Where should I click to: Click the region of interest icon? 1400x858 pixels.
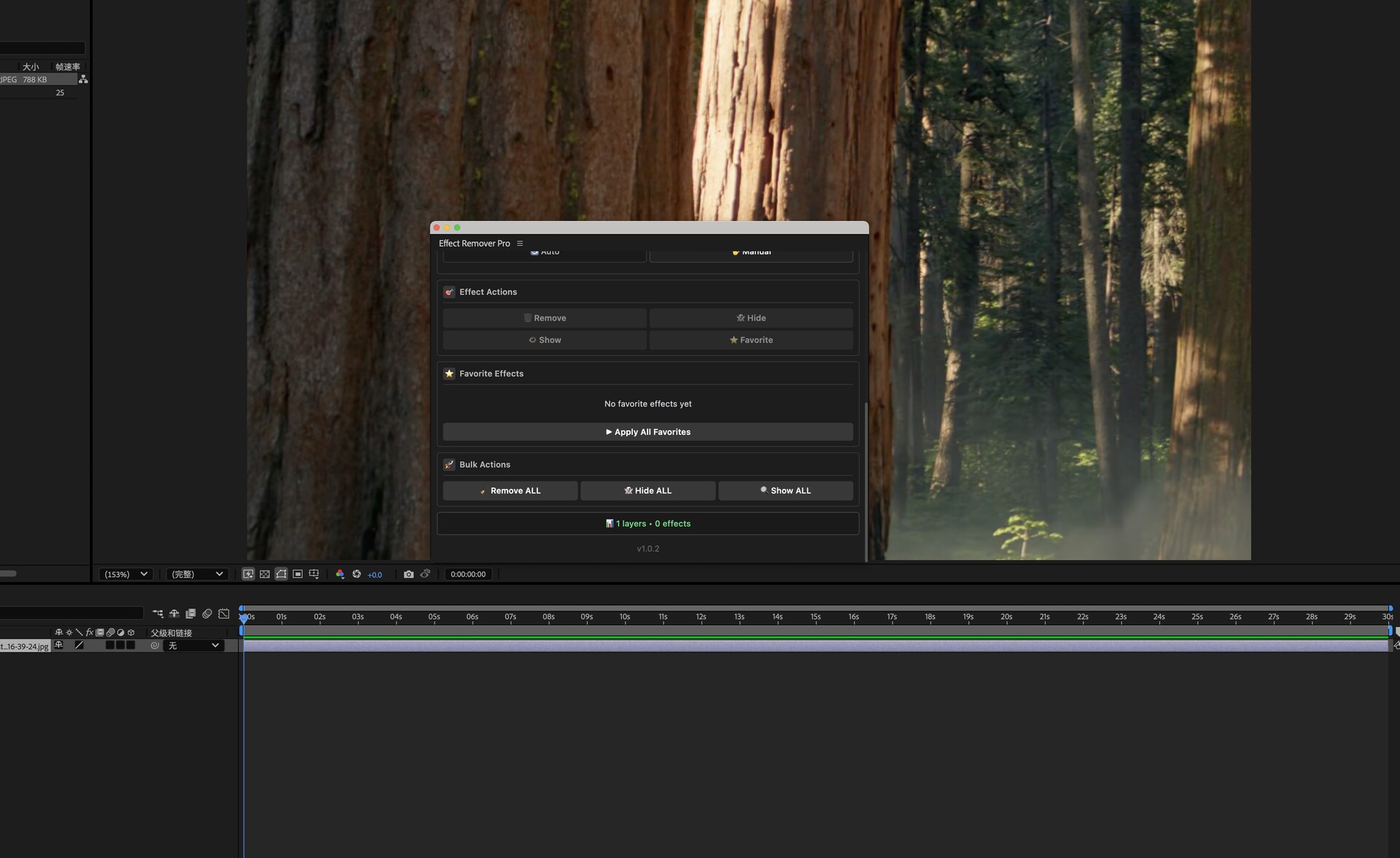297,574
